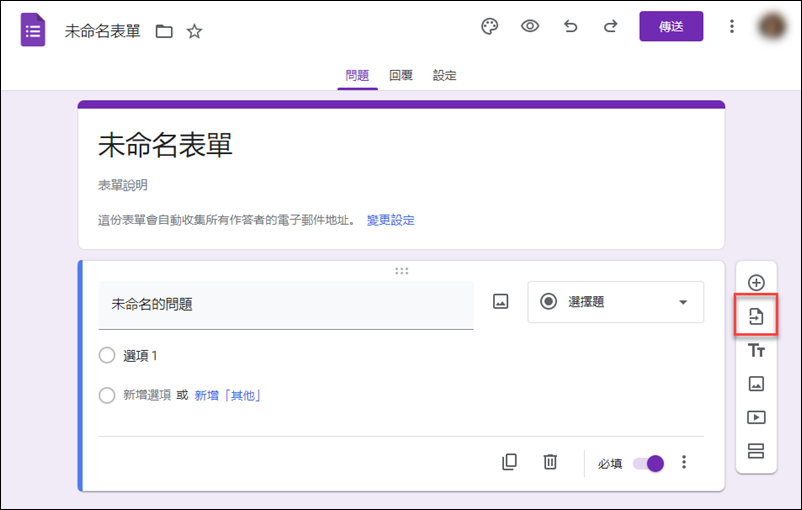Image resolution: width=802 pixels, height=510 pixels.
Task: Click the duplicate question icon
Action: point(509,462)
